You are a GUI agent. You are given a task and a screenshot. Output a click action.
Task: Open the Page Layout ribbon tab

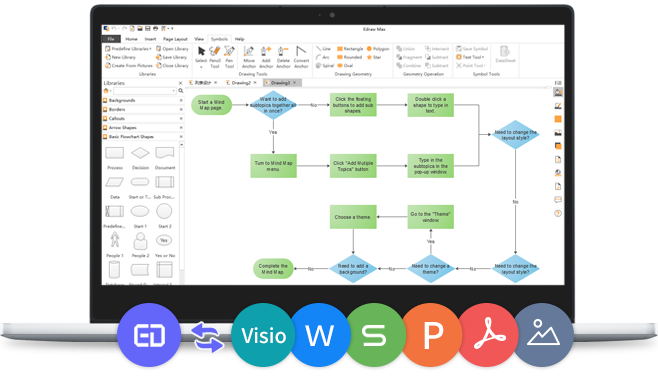(175, 39)
